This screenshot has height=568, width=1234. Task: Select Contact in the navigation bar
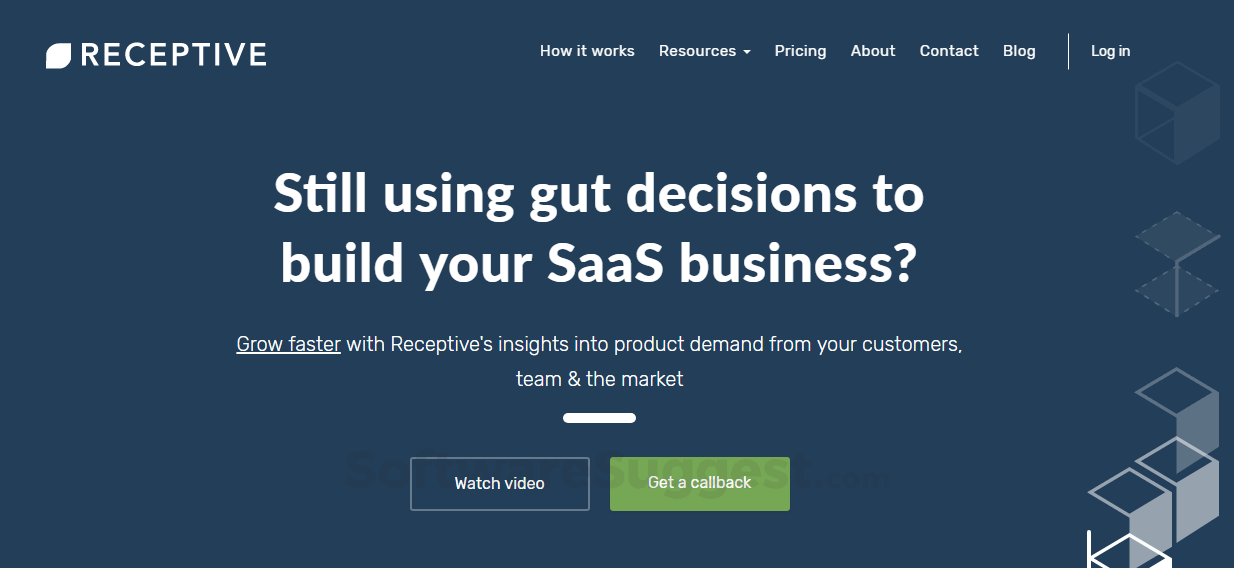[x=949, y=51]
